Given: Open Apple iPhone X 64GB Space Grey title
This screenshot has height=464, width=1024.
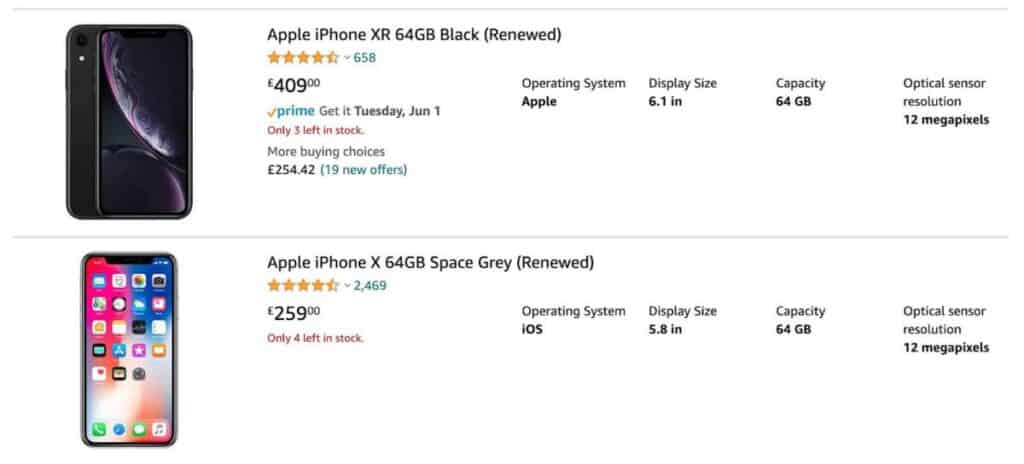Looking at the screenshot, I should (x=430, y=263).
